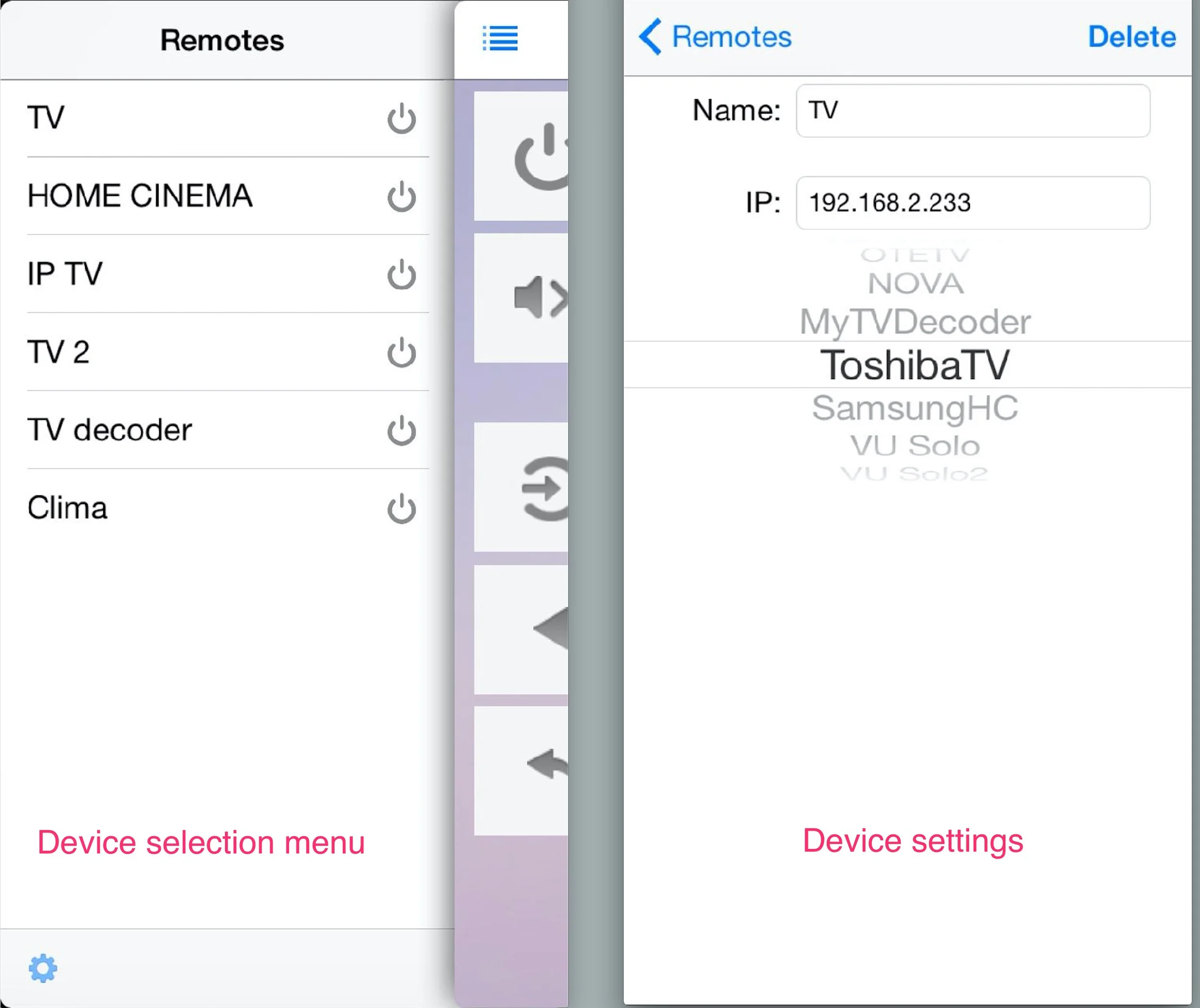Toggle power for IP TV remote

401,275
